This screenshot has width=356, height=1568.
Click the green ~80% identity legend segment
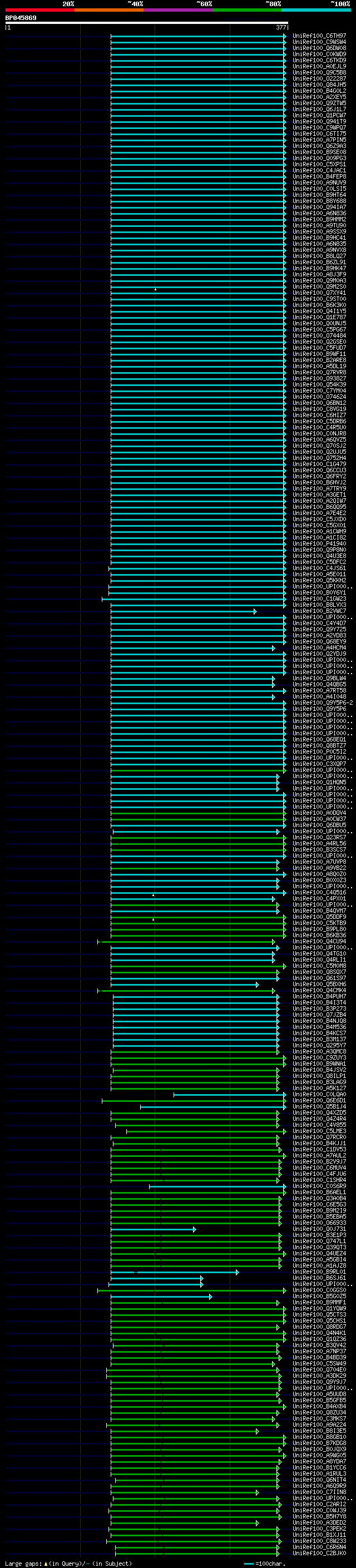pos(247,10)
